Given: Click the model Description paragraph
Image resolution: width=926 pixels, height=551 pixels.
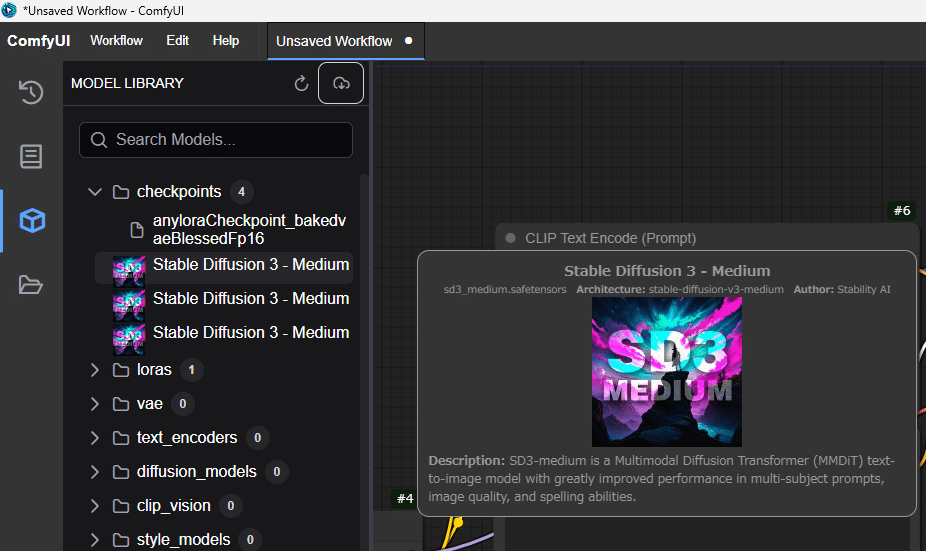Looking at the screenshot, I should [x=661, y=478].
